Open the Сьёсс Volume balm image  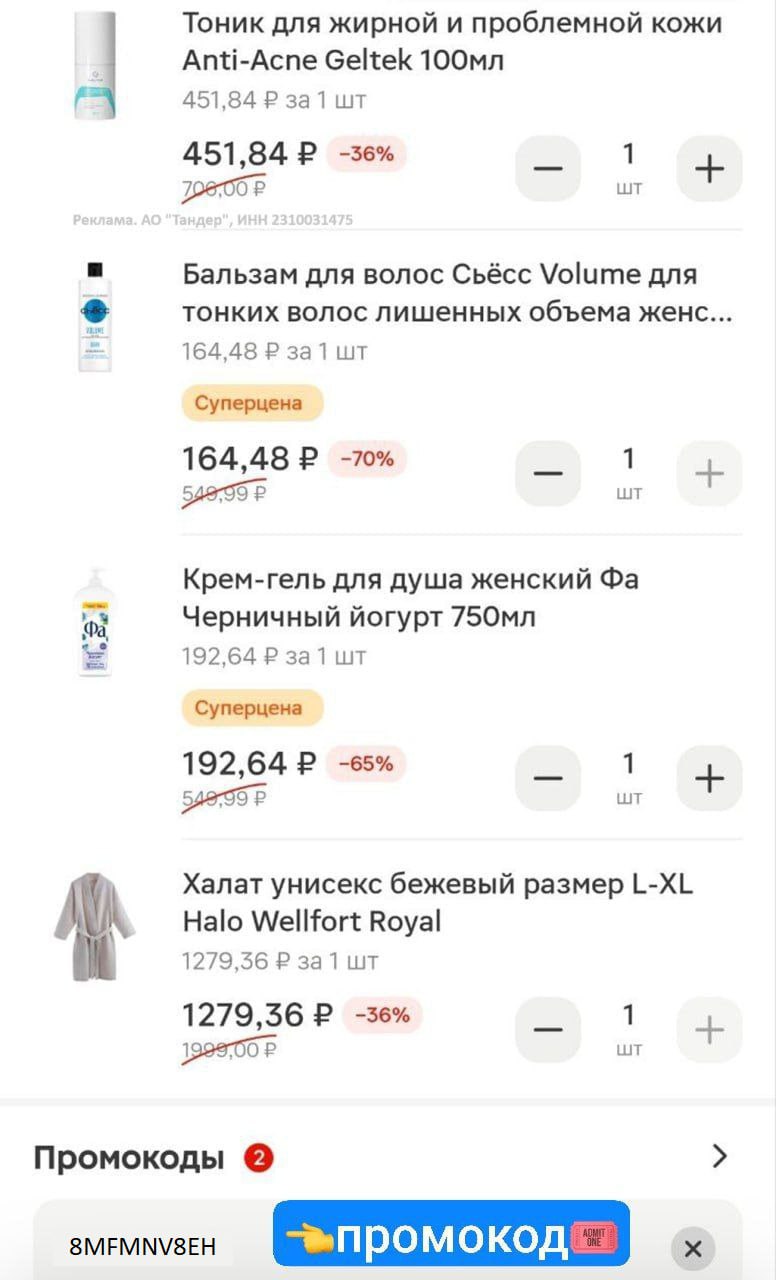[x=95, y=317]
